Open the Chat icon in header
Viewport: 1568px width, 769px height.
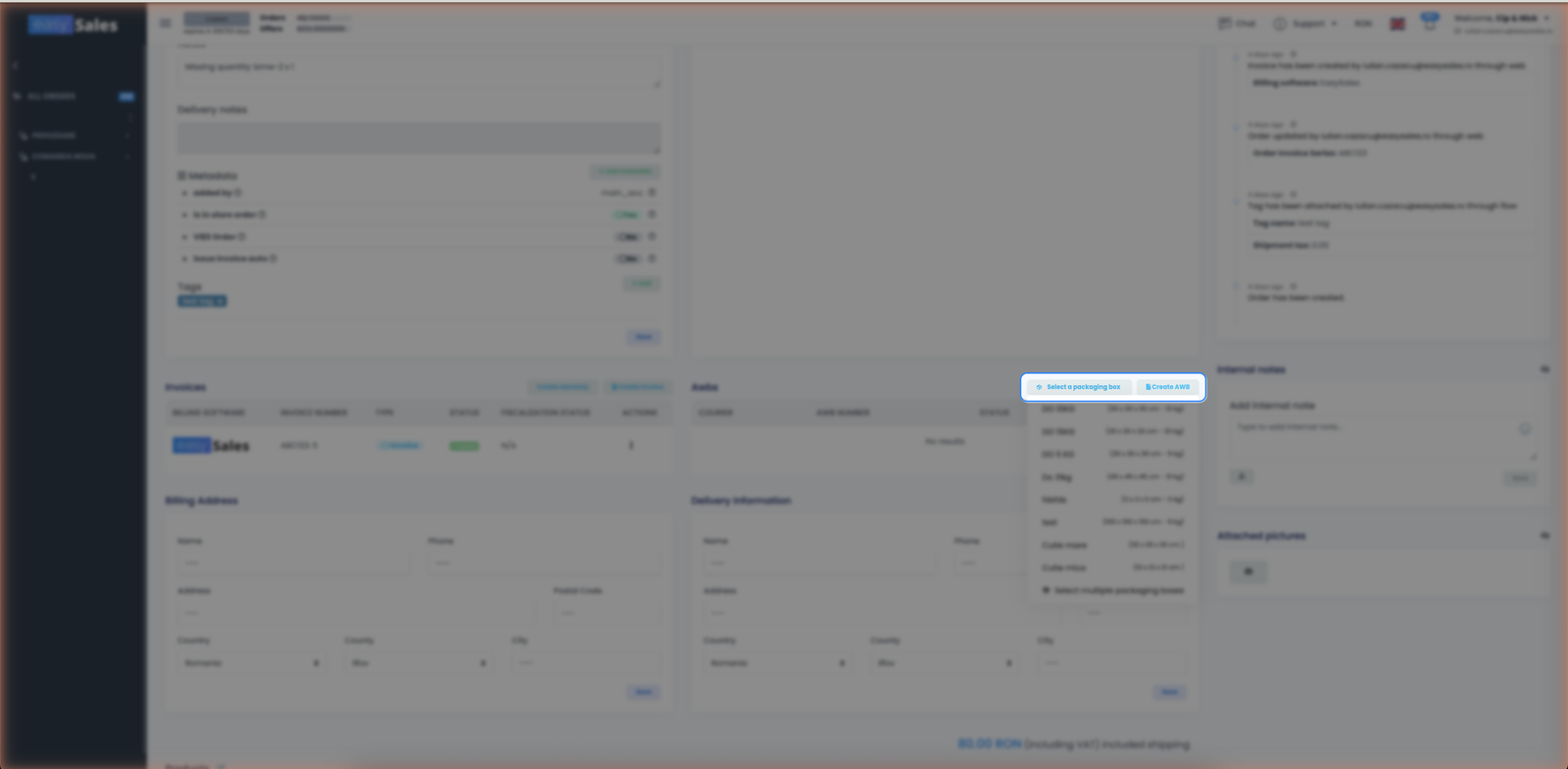pos(1237,24)
